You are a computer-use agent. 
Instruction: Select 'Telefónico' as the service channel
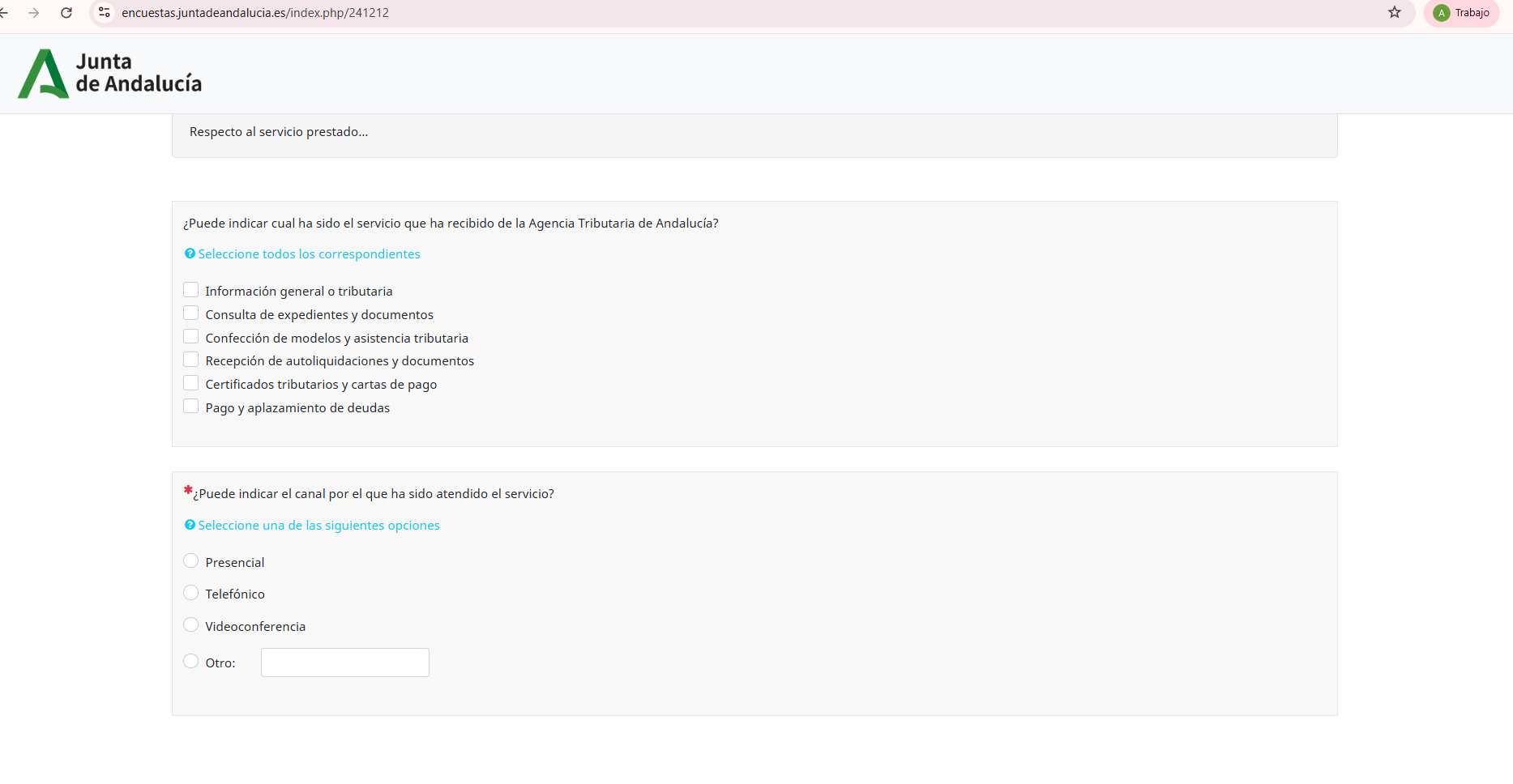tap(191, 593)
